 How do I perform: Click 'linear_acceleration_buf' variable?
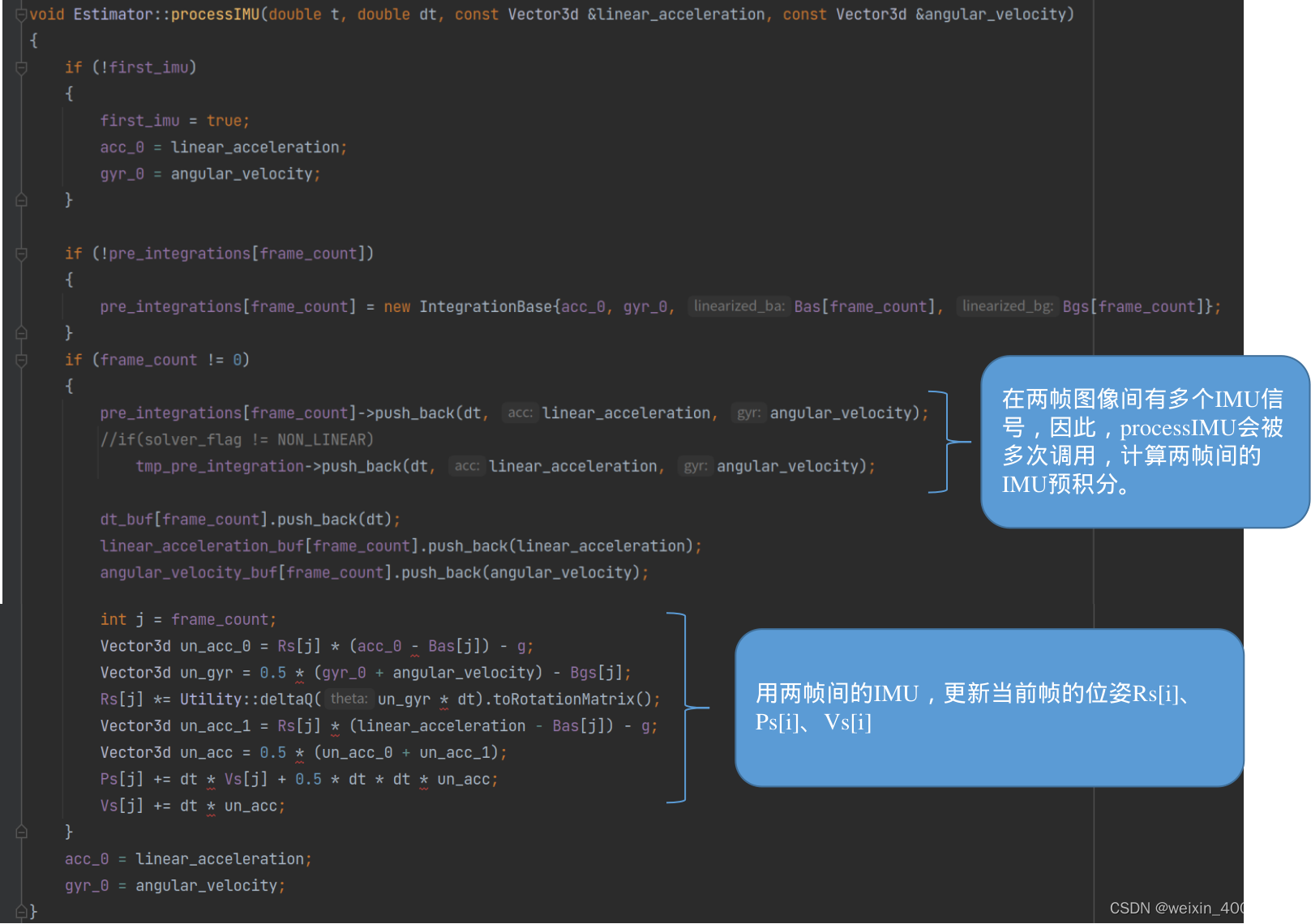coord(201,546)
